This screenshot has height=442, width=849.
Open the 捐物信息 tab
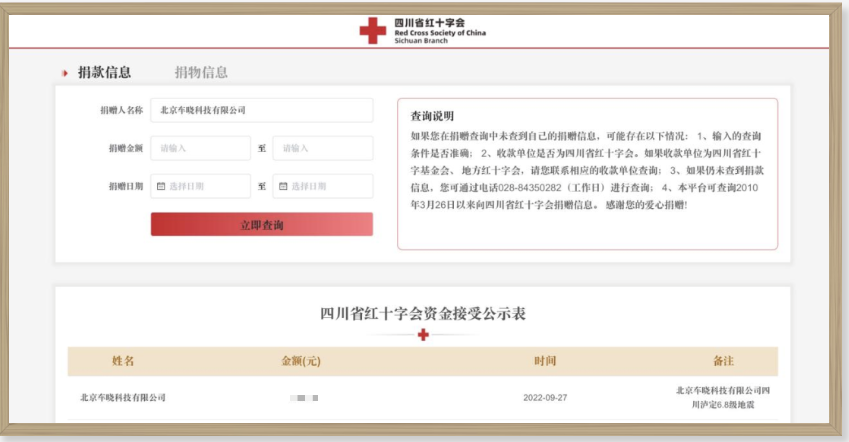pyautogui.click(x=201, y=72)
